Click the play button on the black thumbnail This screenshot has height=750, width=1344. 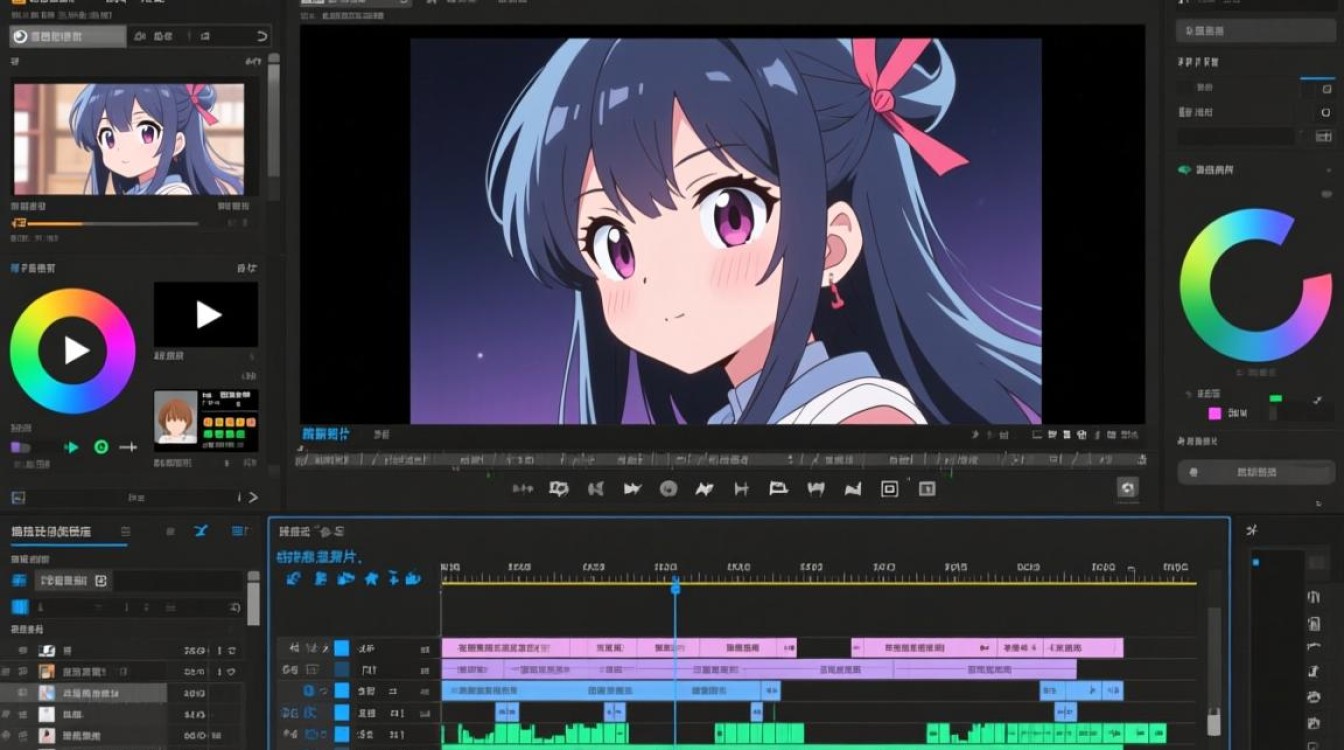coord(206,315)
